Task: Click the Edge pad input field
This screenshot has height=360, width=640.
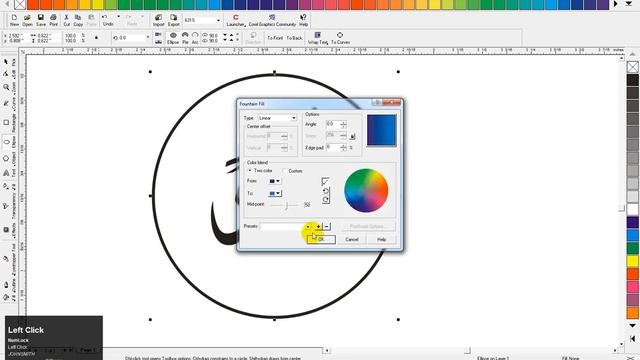Action: pos(333,147)
